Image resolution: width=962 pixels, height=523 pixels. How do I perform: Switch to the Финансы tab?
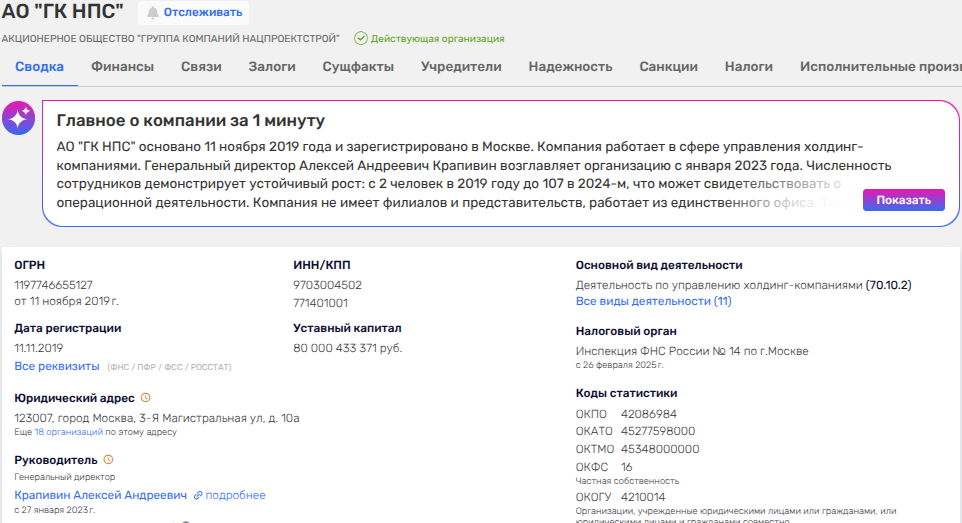[x=122, y=67]
